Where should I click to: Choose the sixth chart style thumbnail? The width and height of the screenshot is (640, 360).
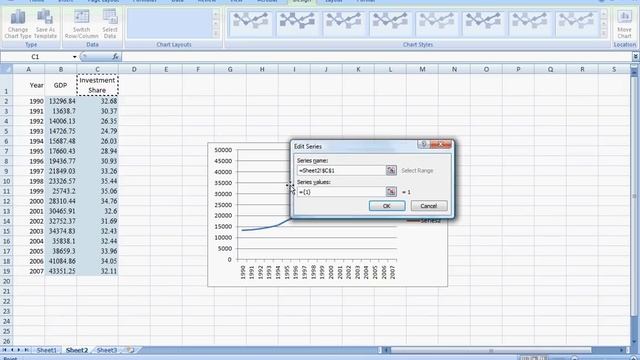coord(483,24)
